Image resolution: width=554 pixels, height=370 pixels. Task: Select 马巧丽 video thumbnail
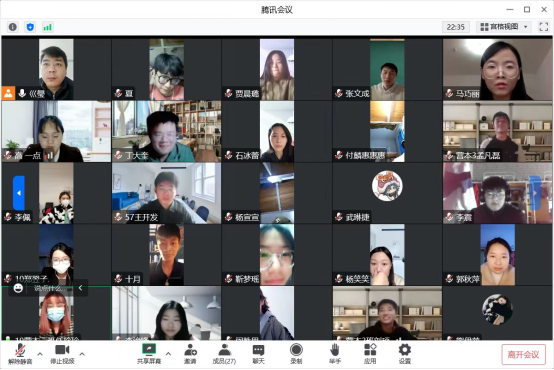click(497, 69)
